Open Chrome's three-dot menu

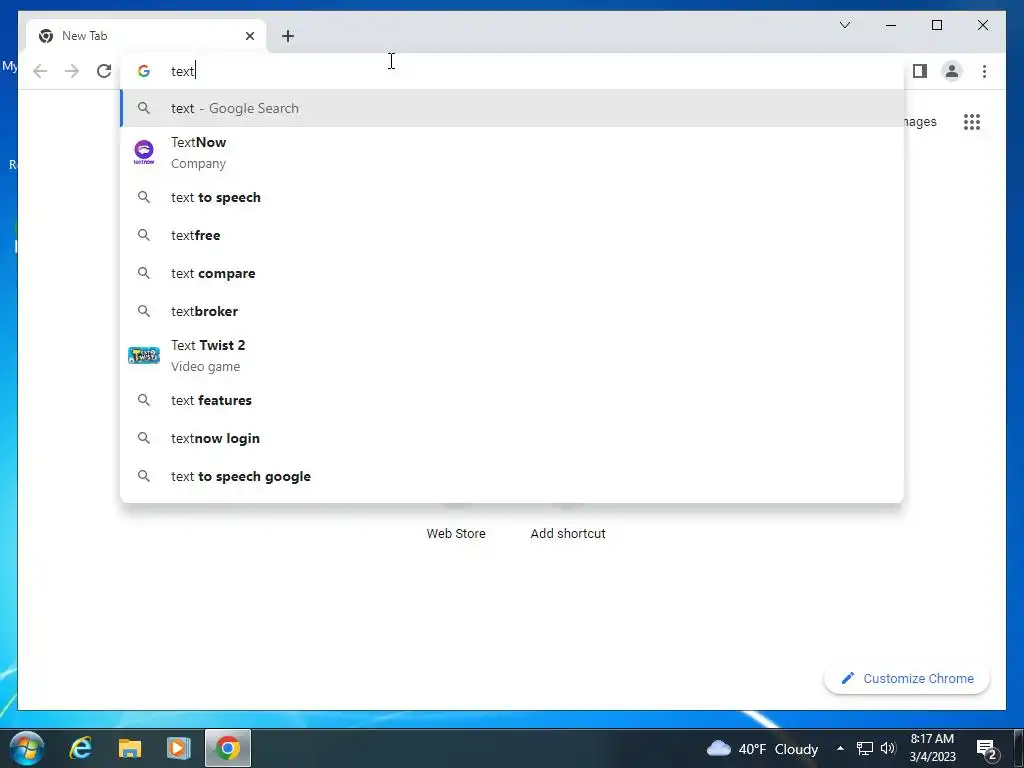(984, 71)
